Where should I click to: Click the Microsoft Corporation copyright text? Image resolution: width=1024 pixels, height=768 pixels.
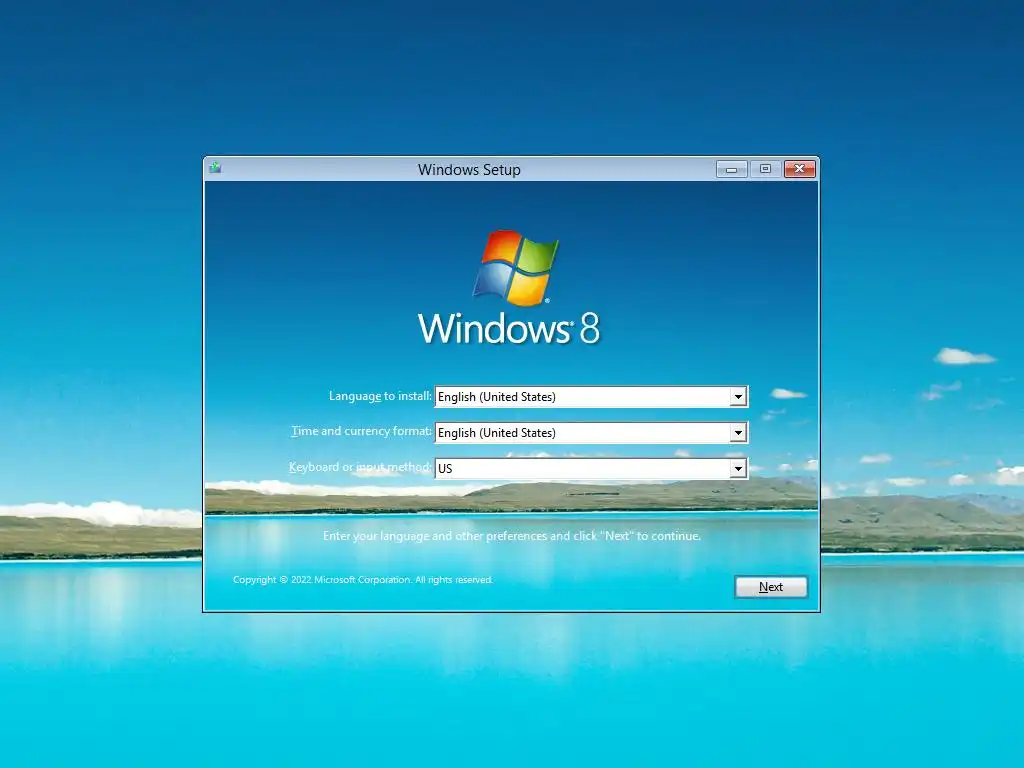point(362,579)
